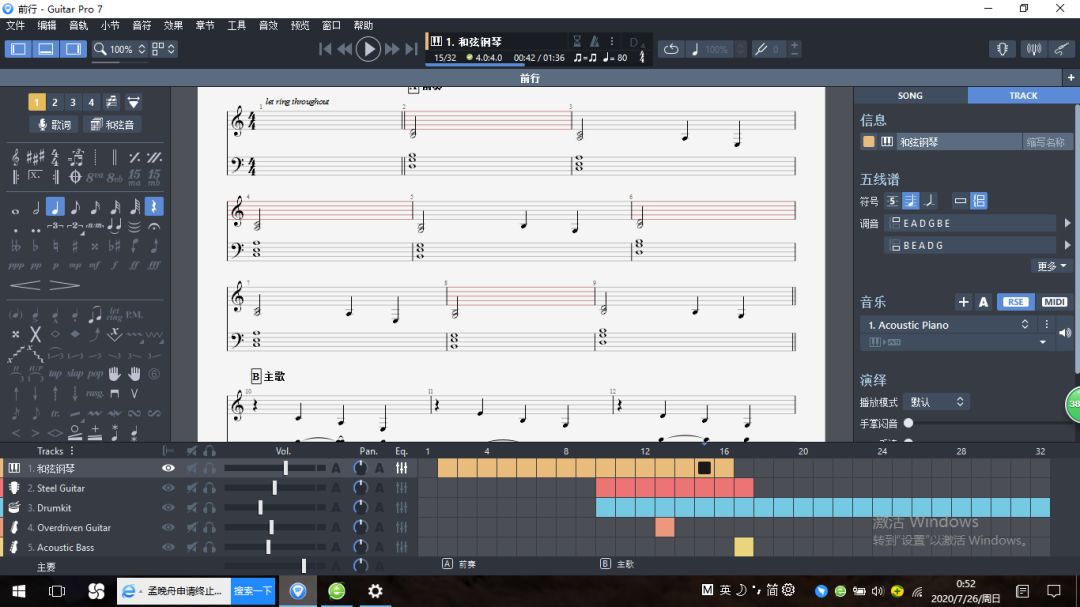1080x607 pixels.
Task: Open the 播放模式 playback mode dropdown
Action: point(937,402)
